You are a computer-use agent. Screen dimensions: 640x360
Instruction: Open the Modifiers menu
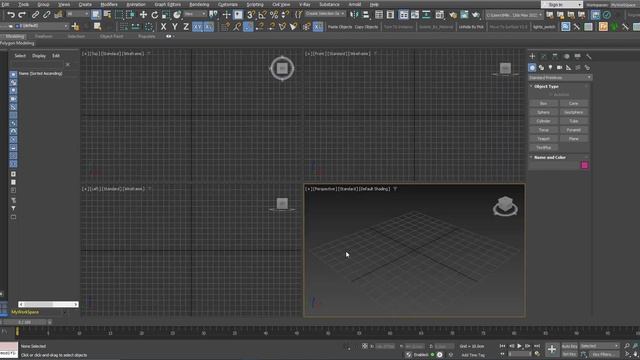(x=109, y=4)
